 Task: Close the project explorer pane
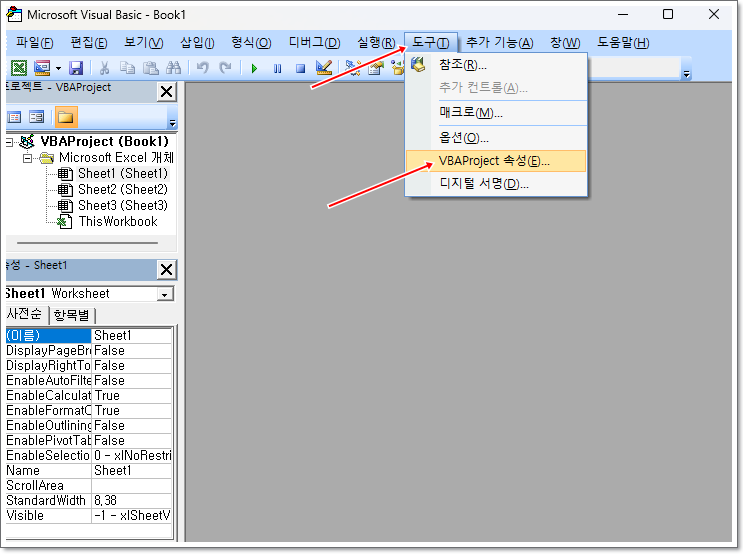coord(167,91)
